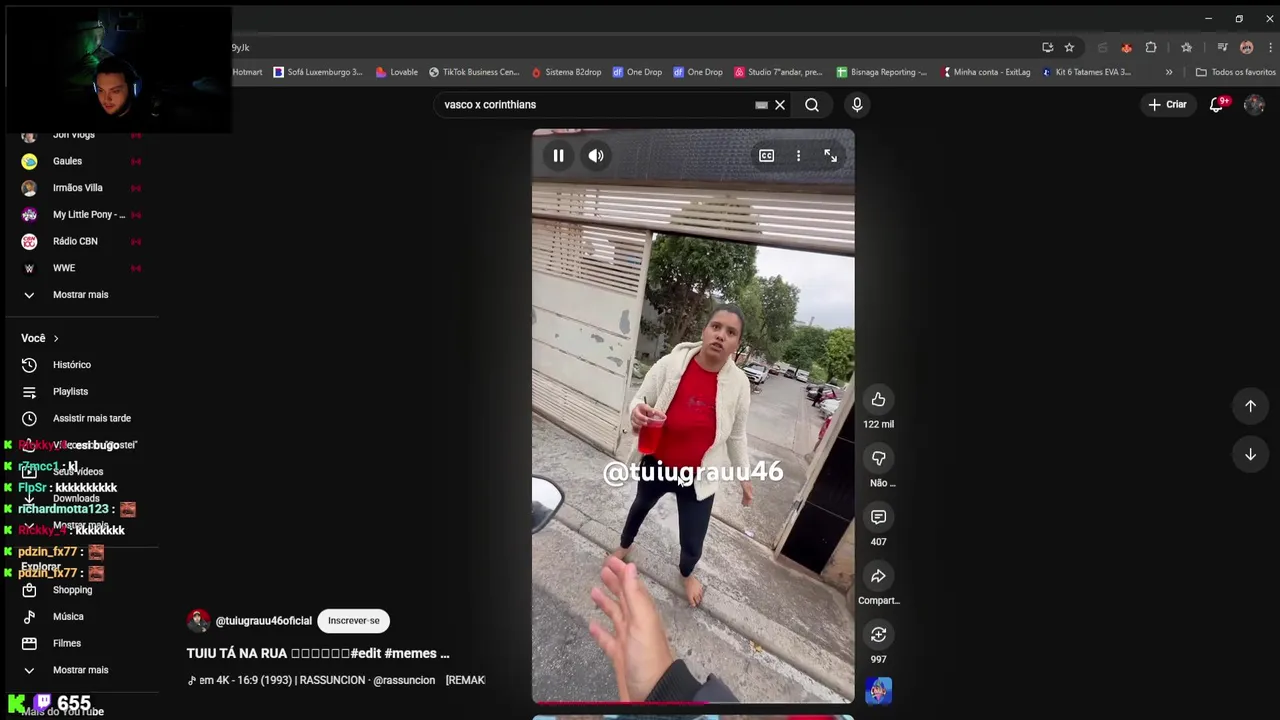Go to the next Short arrow

pyautogui.click(x=1250, y=455)
